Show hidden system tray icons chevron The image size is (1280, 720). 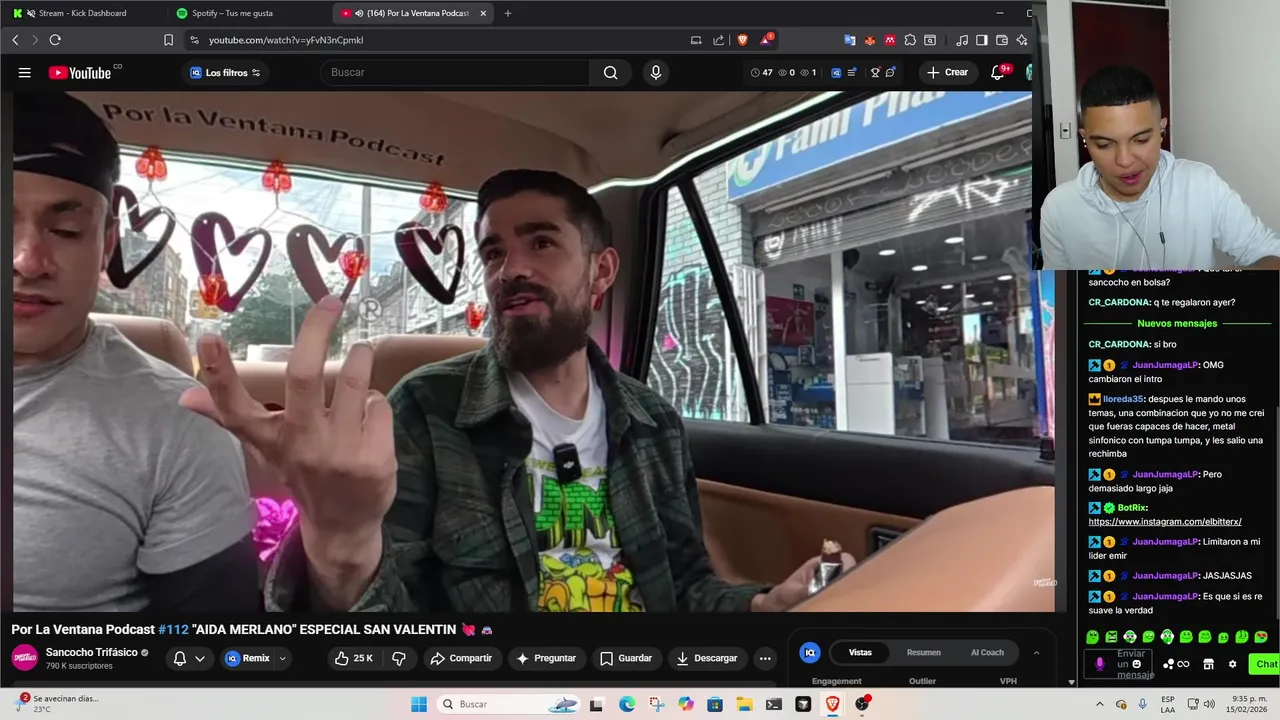tap(1100, 704)
